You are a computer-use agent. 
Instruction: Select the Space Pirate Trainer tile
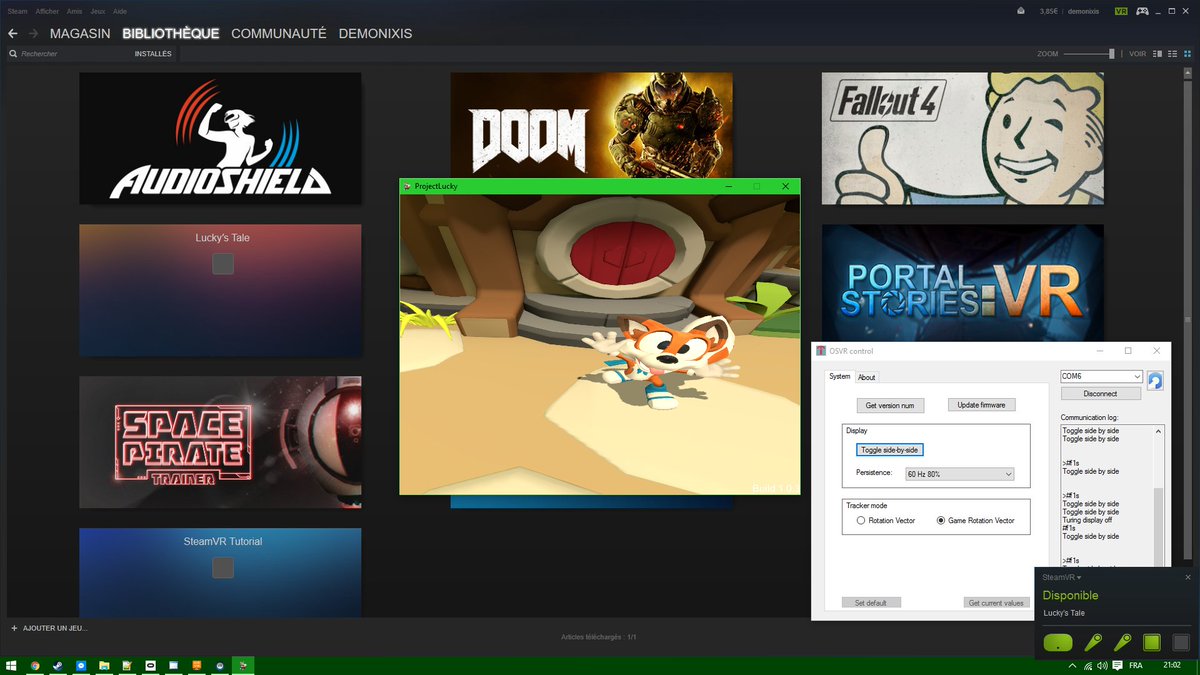(x=220, y=443)
